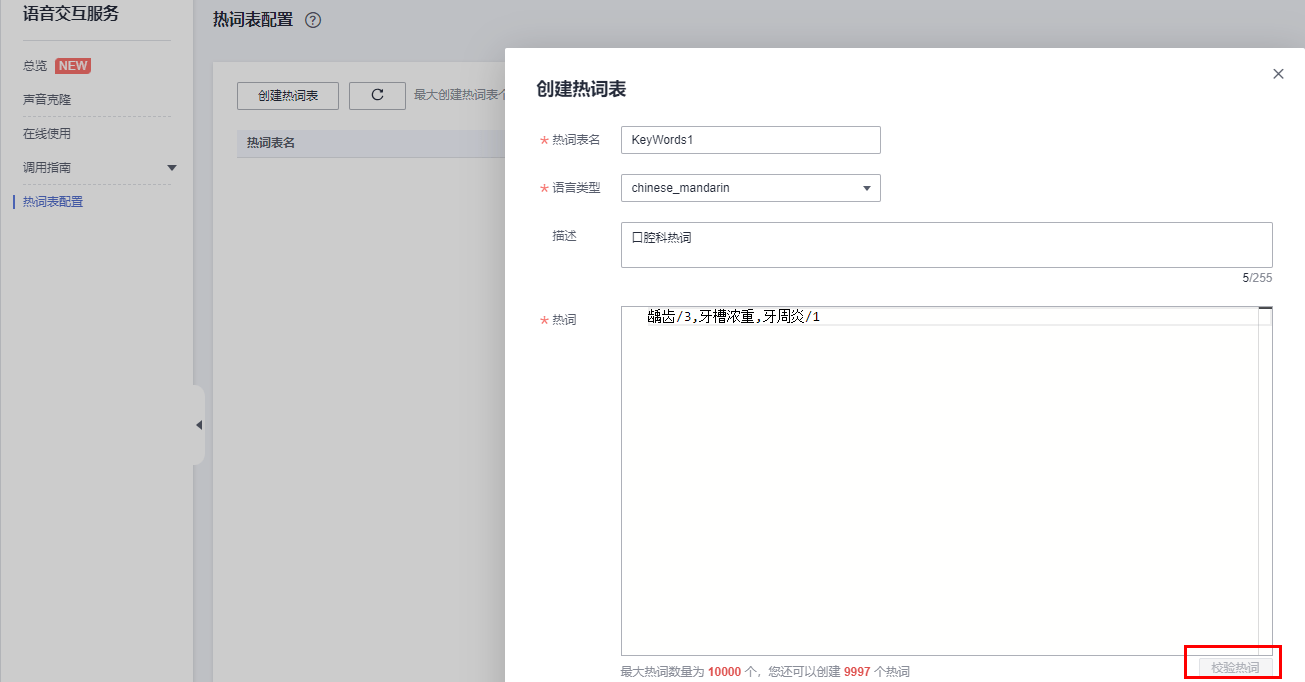Screen dimensions: 1305x682
Task: Click the 5/255 character counter
Action: click(x=1257, y=278)
